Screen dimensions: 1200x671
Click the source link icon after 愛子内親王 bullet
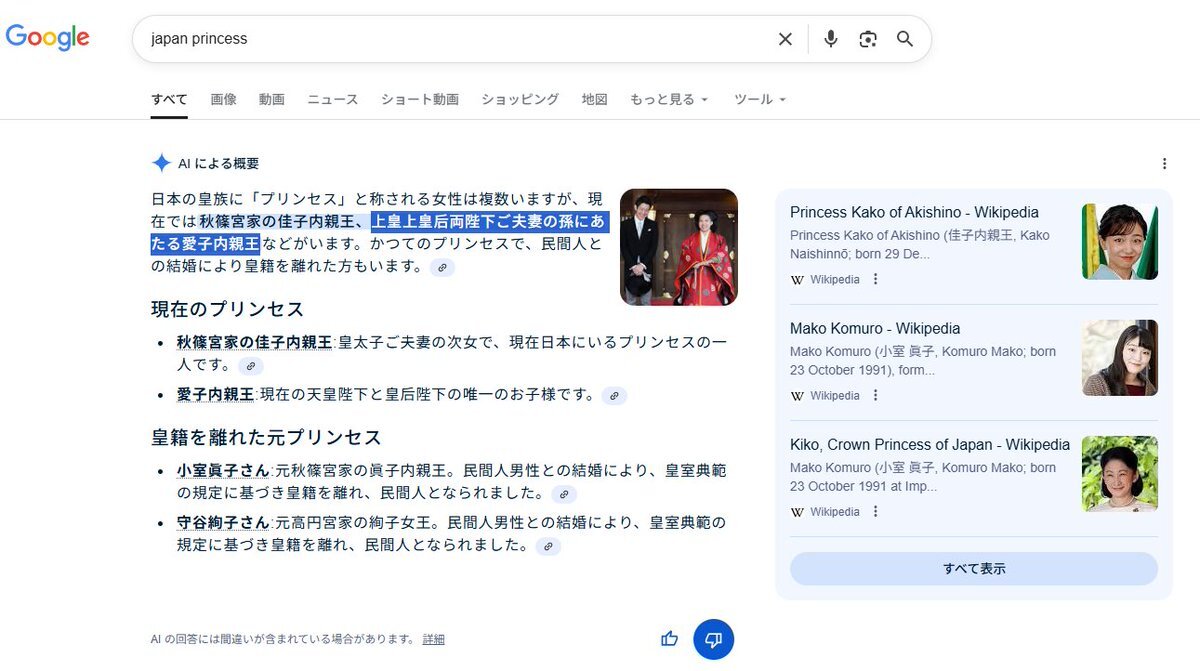coord(615,395)
